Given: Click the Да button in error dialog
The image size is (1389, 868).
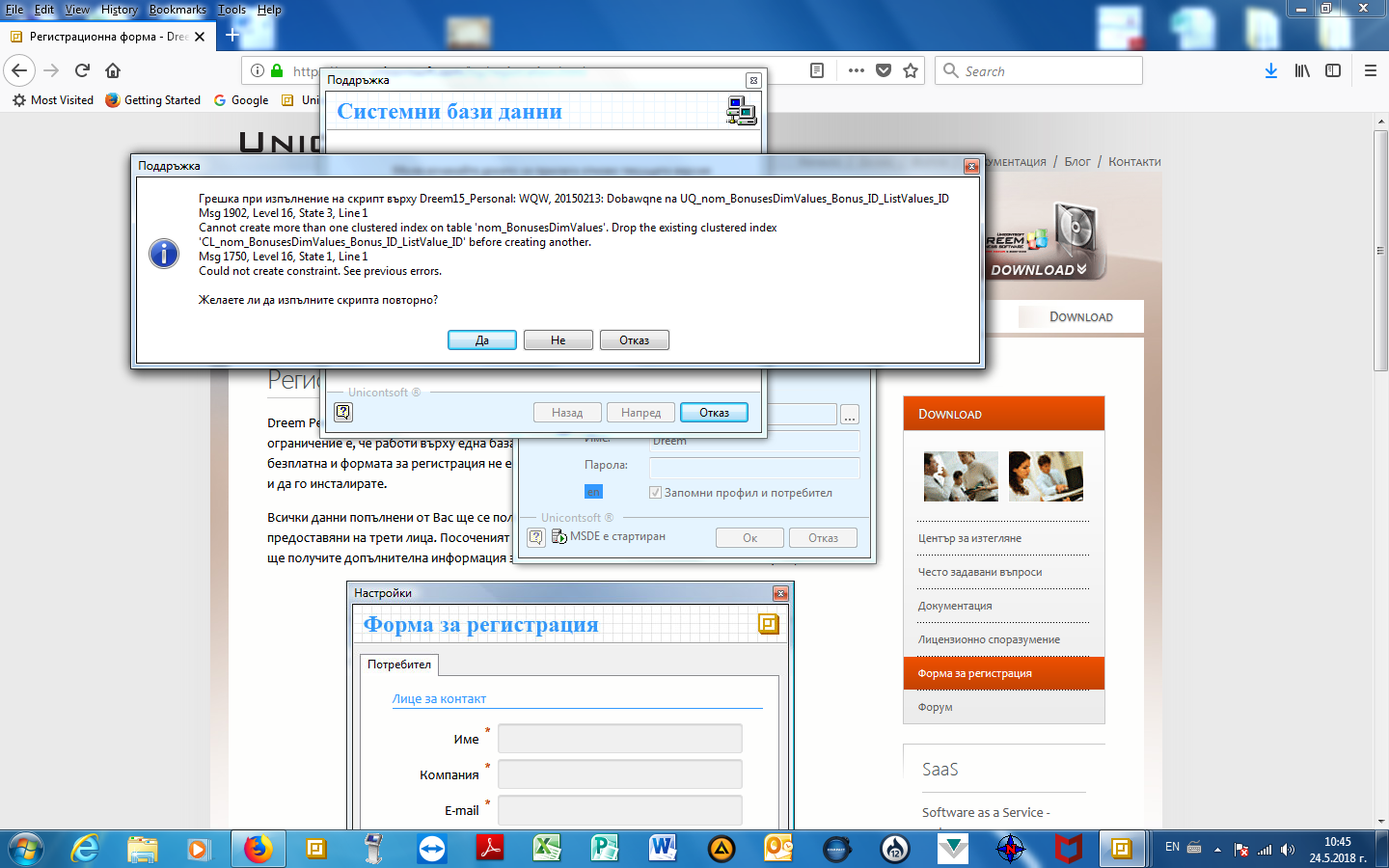Looking at the screenshot, I should click(482, 340).
